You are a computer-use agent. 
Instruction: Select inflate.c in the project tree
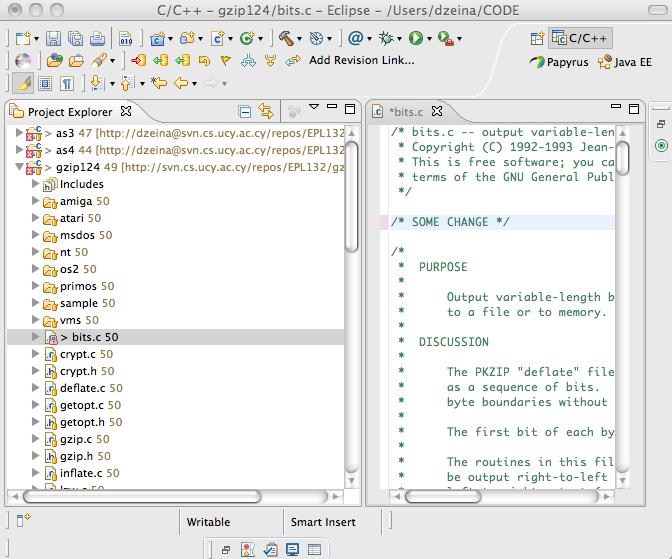pyautogui.click(x=82, y=473)
